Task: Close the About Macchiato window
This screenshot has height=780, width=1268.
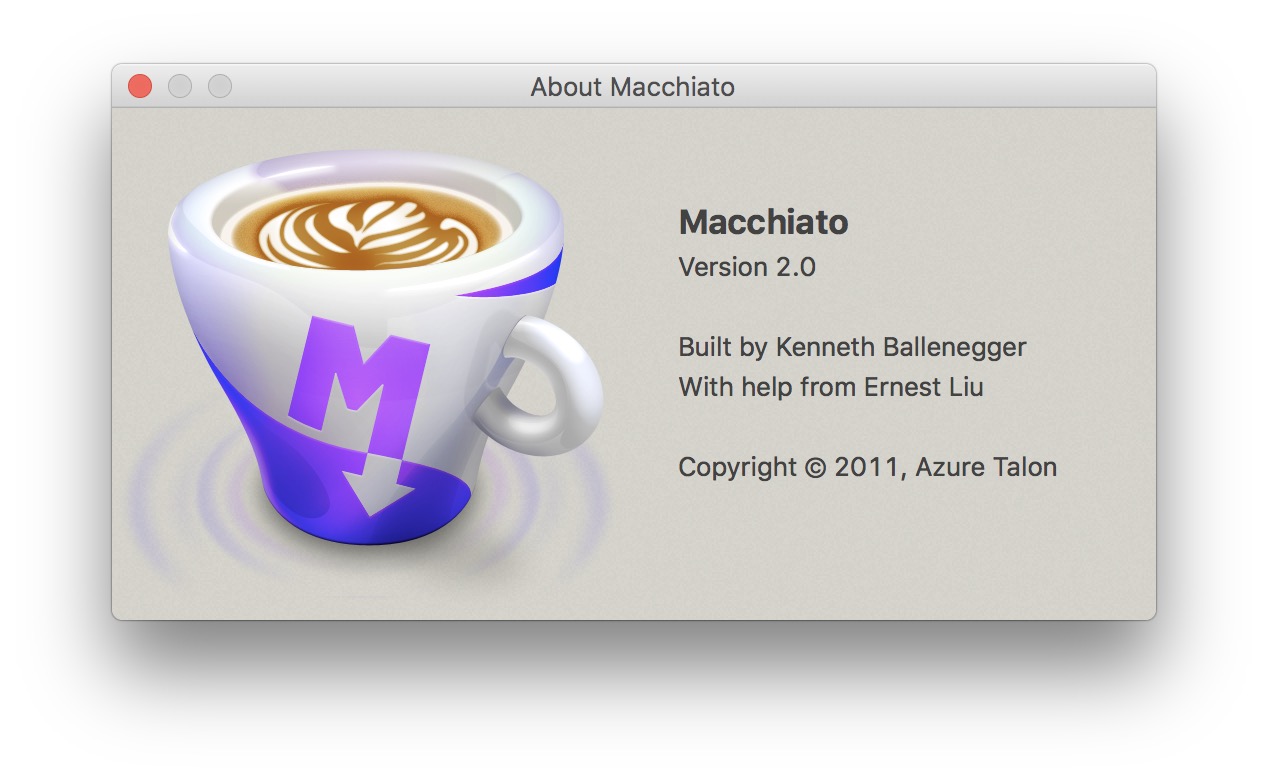Action: tap(140, 87)
